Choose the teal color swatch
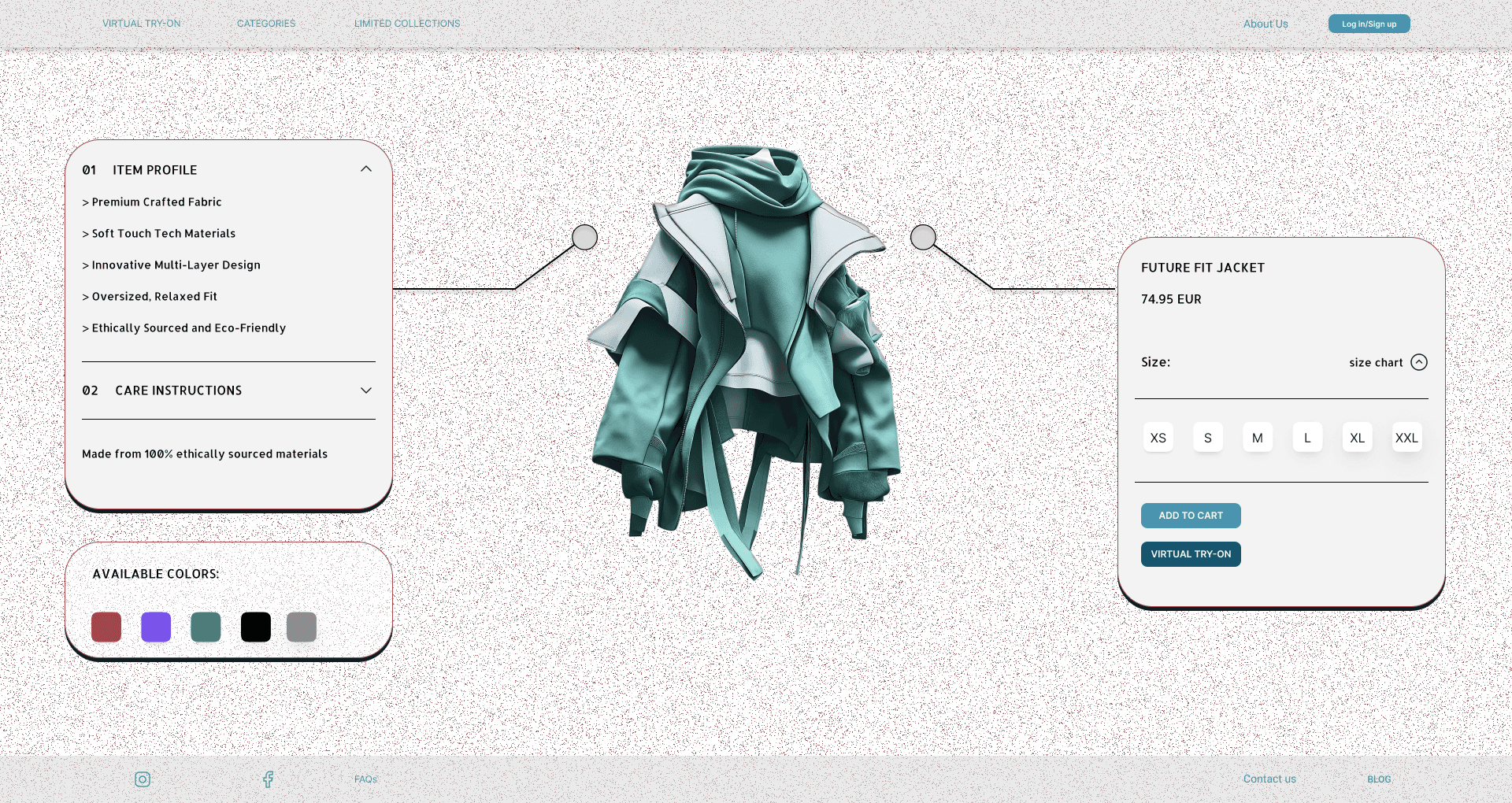Viewport: 1512px width, 803px height. [206, 627]
